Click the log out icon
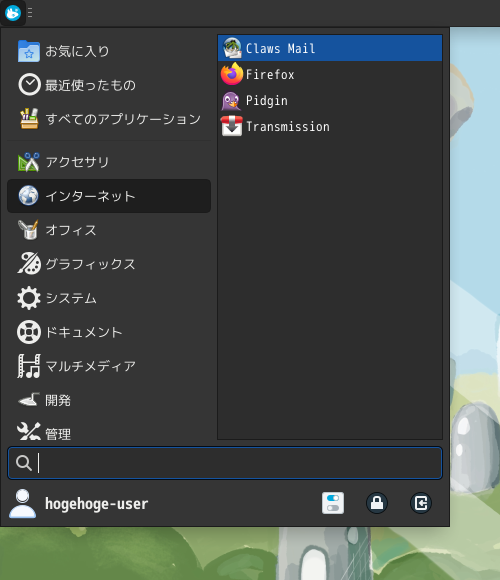The height and width of the screenshot is (580, 500). coord(421,503)
